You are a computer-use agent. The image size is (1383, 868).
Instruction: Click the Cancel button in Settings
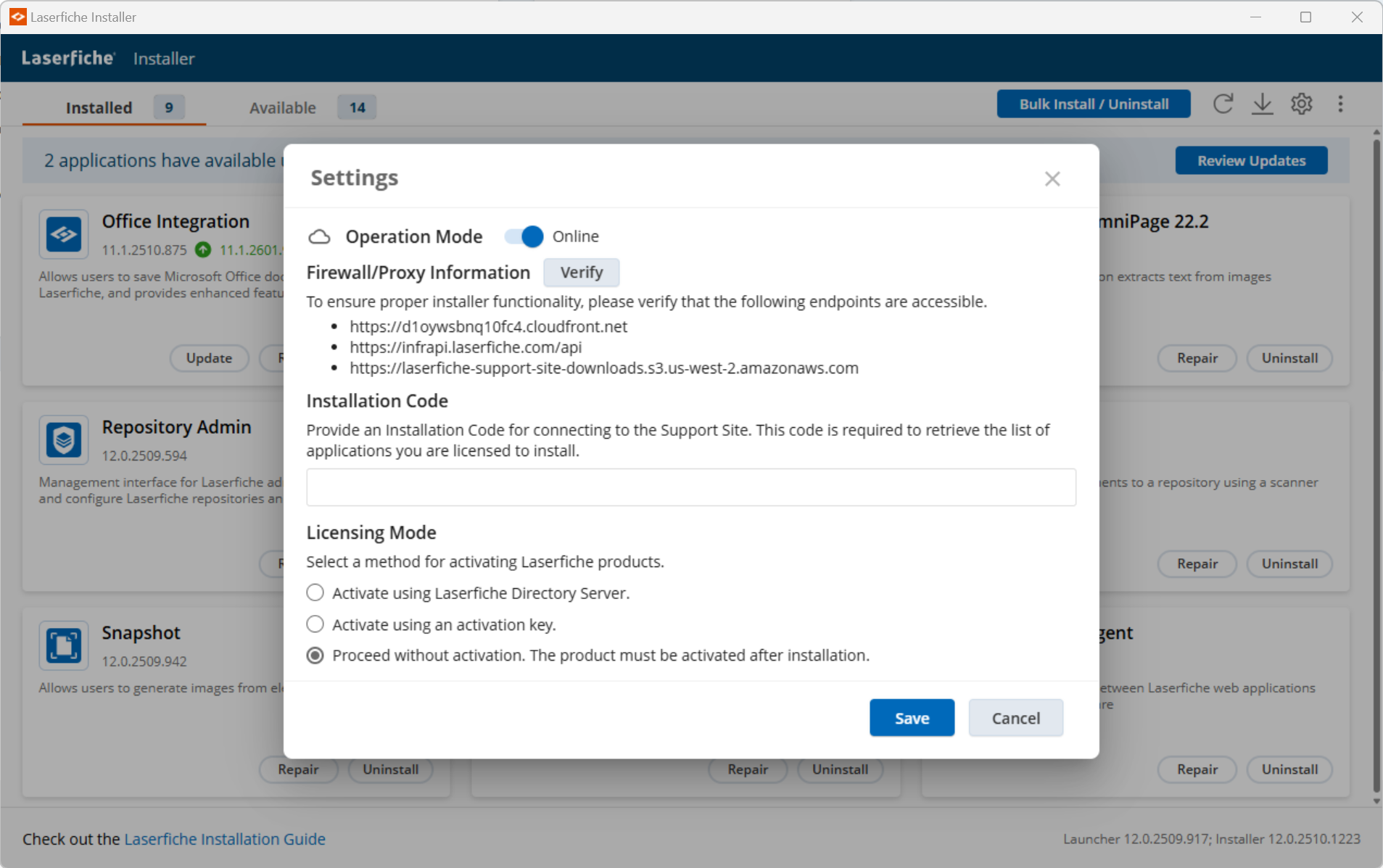click(1015, 718)
